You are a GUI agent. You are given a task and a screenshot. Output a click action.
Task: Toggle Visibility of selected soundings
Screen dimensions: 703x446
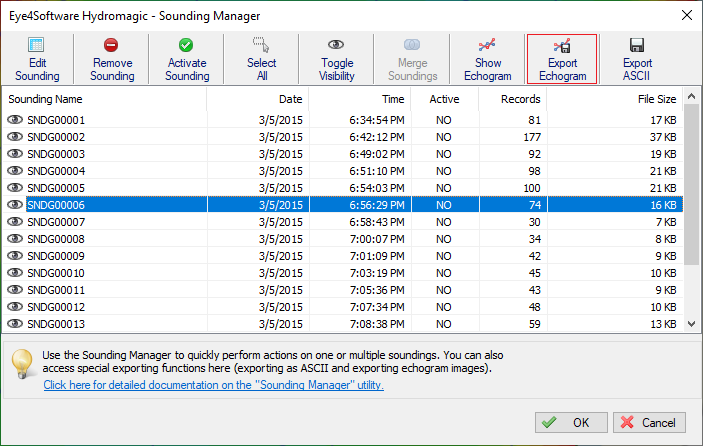[337, 59]
